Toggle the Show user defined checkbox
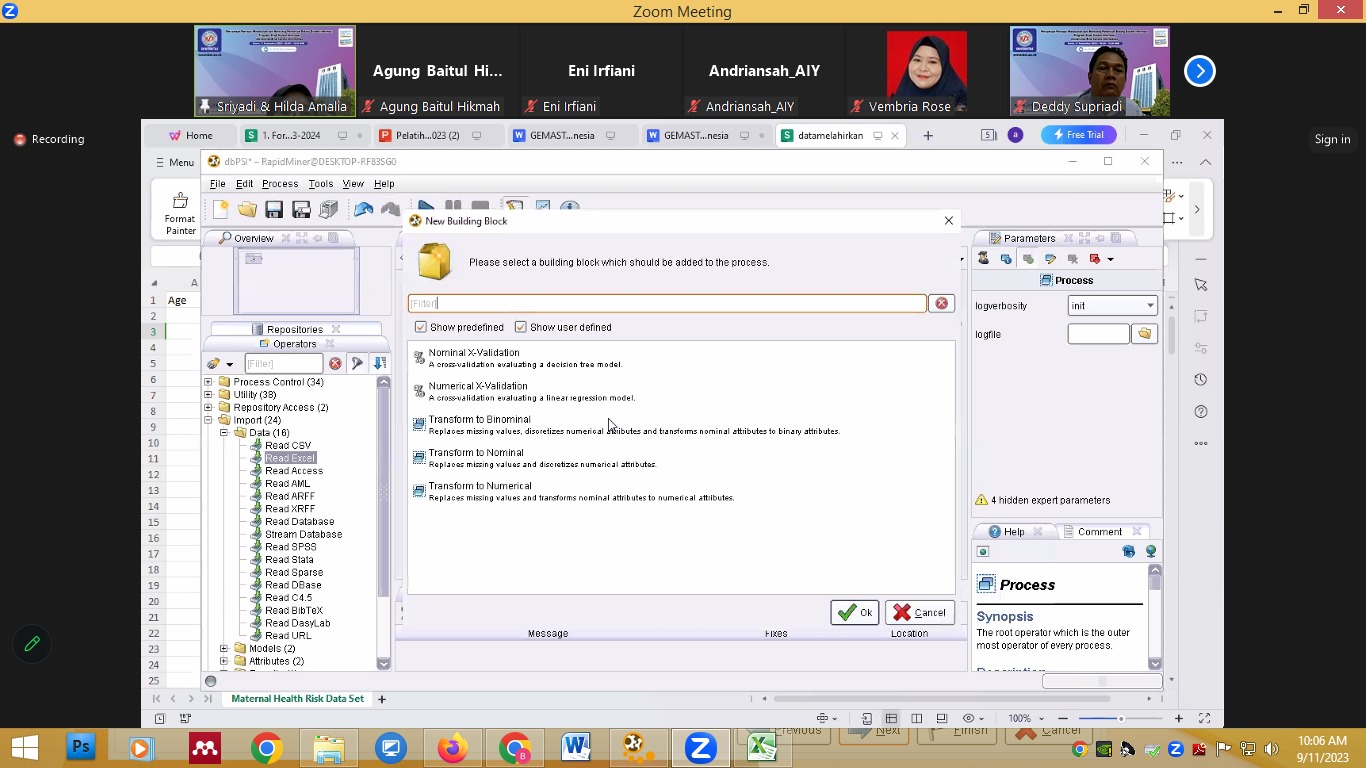The width and height of the screenshot is (1366, 768). (x=521, y=327)
